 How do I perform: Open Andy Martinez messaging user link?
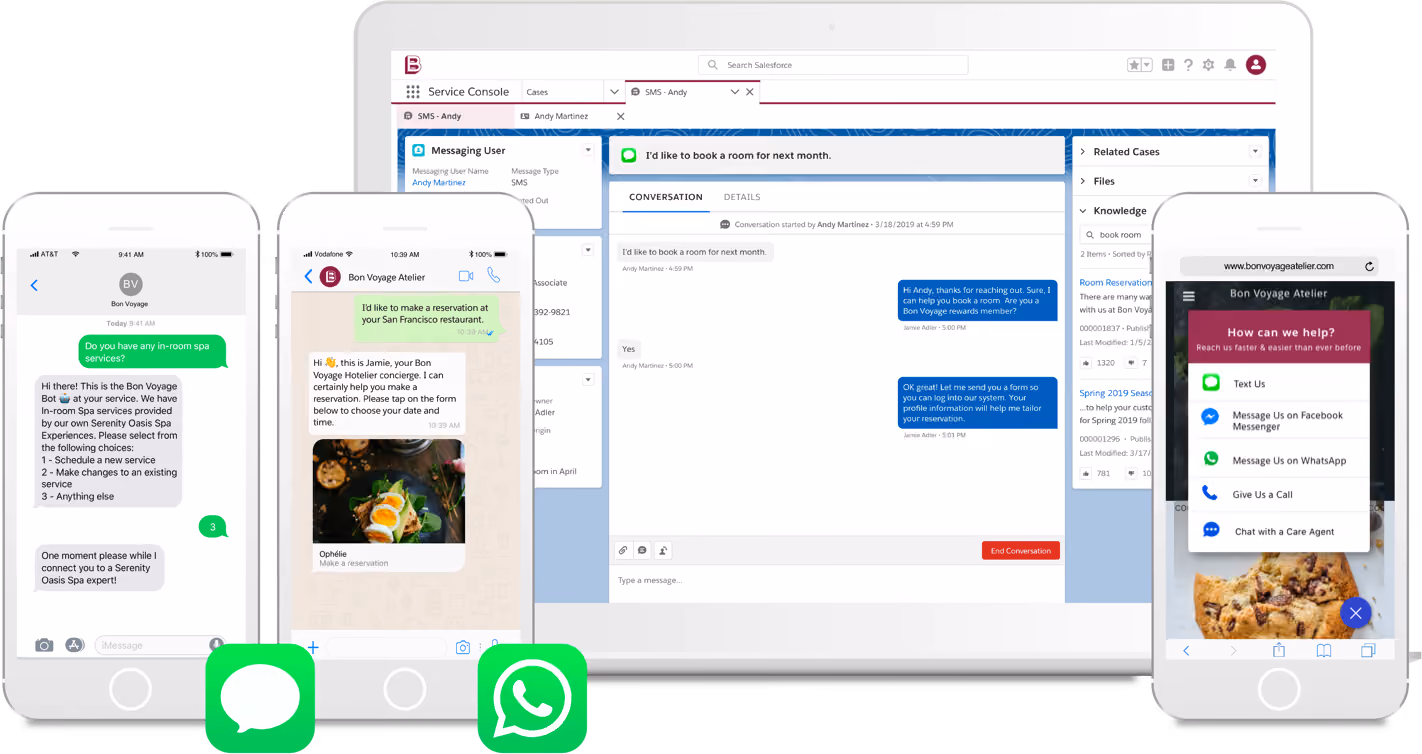click(439, 183)
